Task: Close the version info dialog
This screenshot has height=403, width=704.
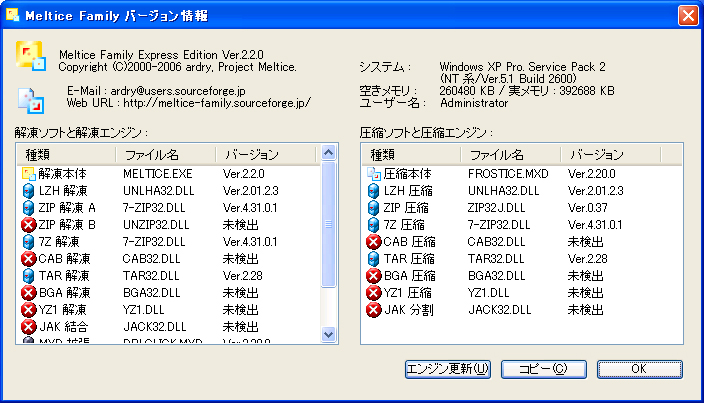Action: click(688, 15)
